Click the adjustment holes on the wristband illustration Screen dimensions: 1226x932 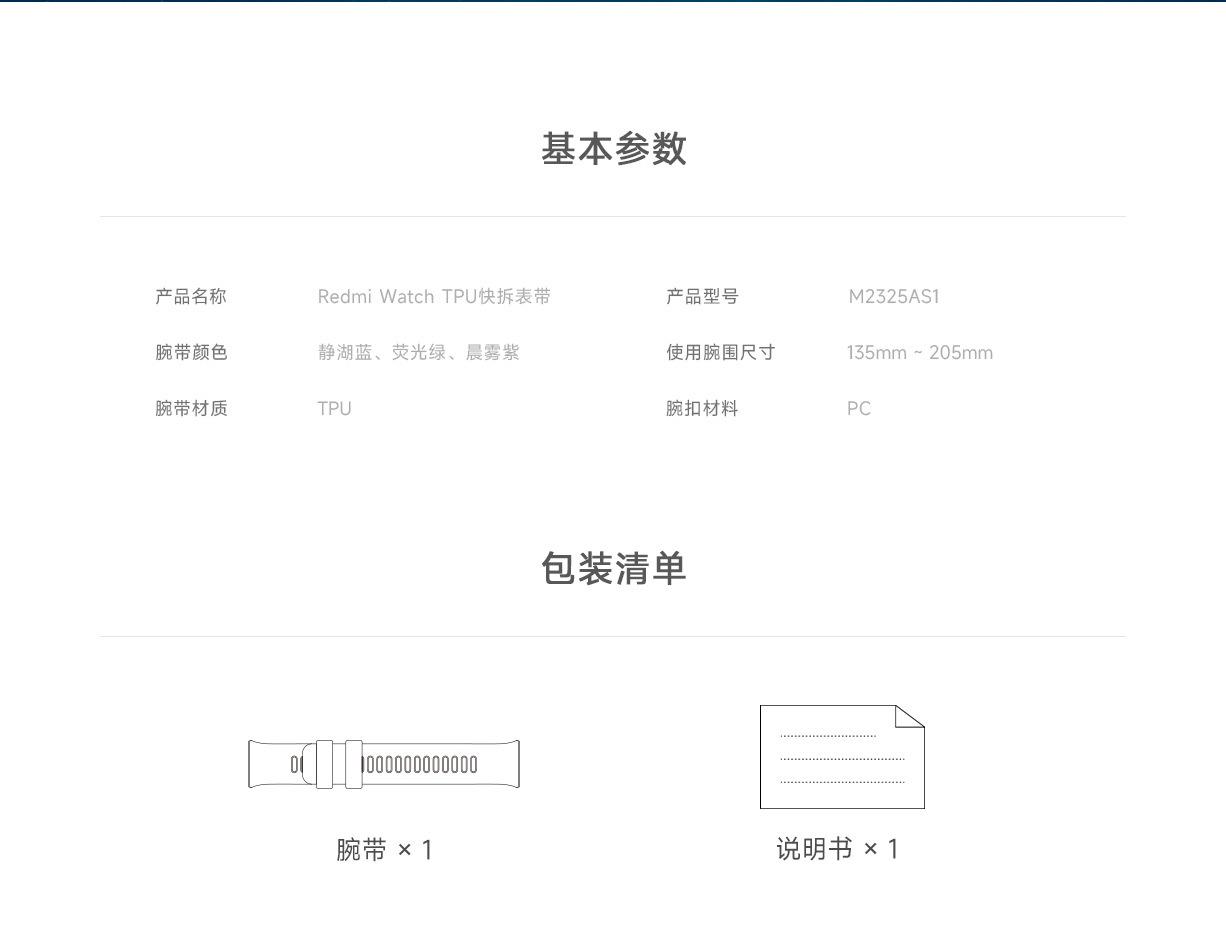coord(420,765)
